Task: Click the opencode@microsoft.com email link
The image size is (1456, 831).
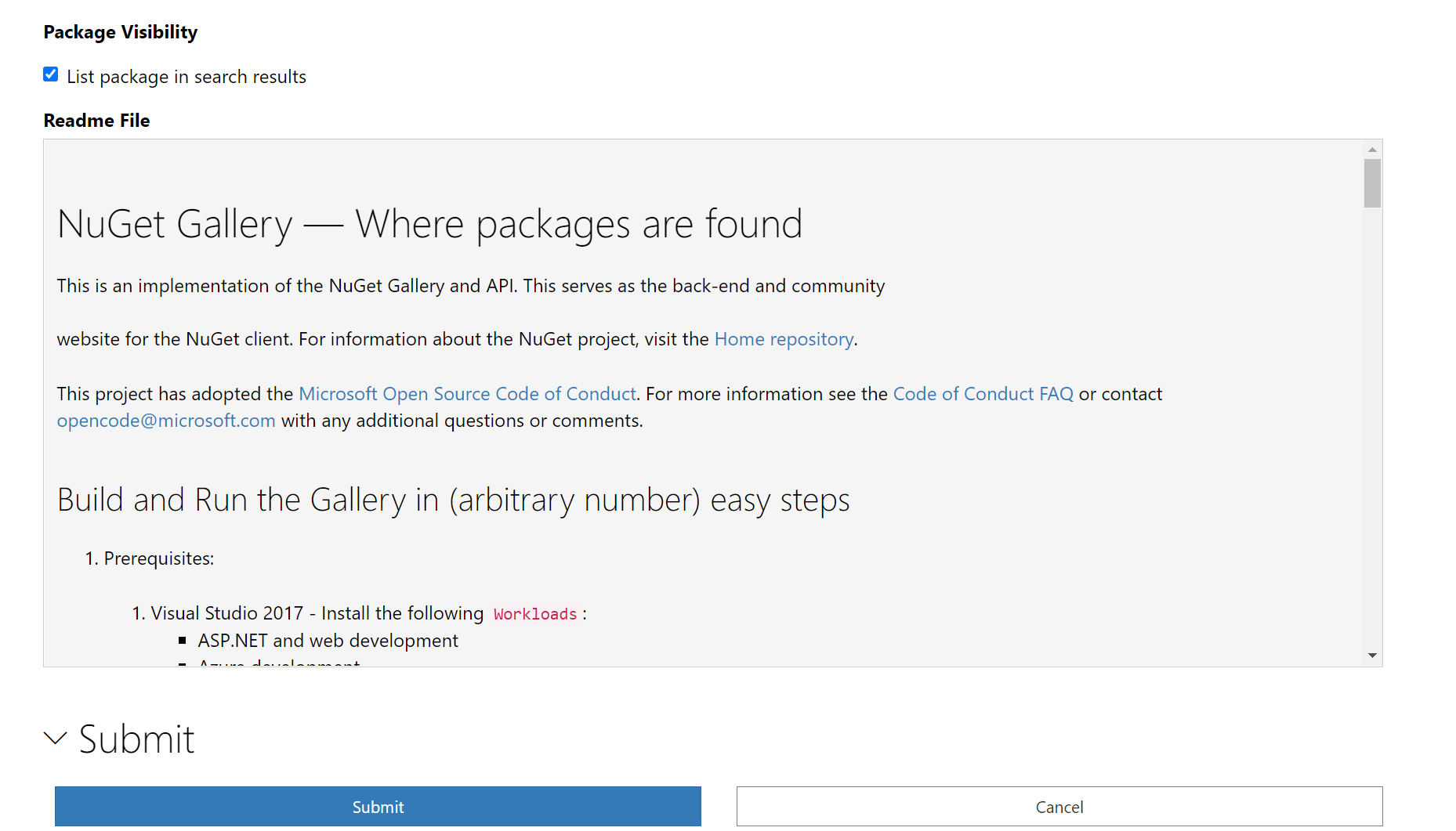Action: click(165, 420)
